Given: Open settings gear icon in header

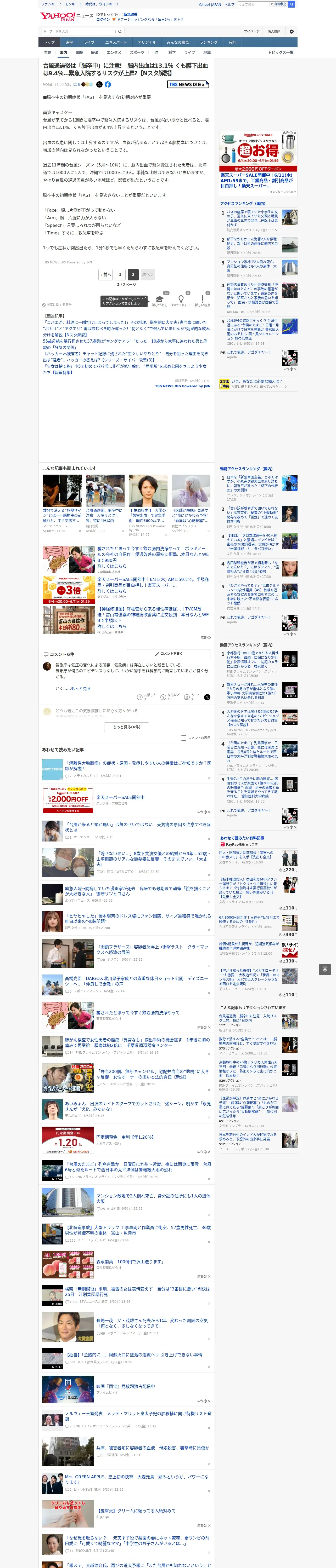Looking at the screenshot, I should 292,31.
